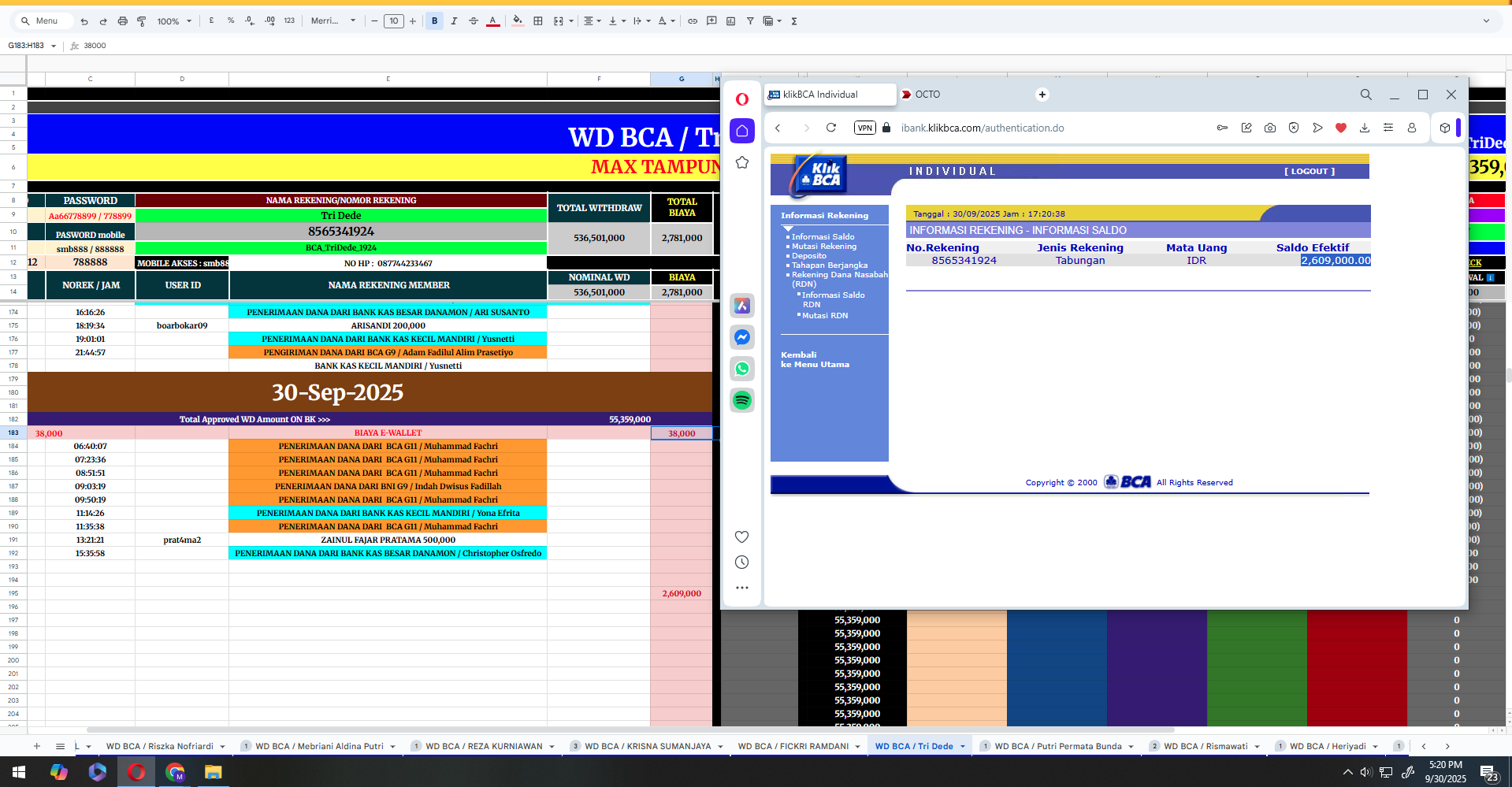Viewport: 1512px width, 787px height.
Task: Toggle the heart bookmark for this page
Action: click(x=1341, y=128)
